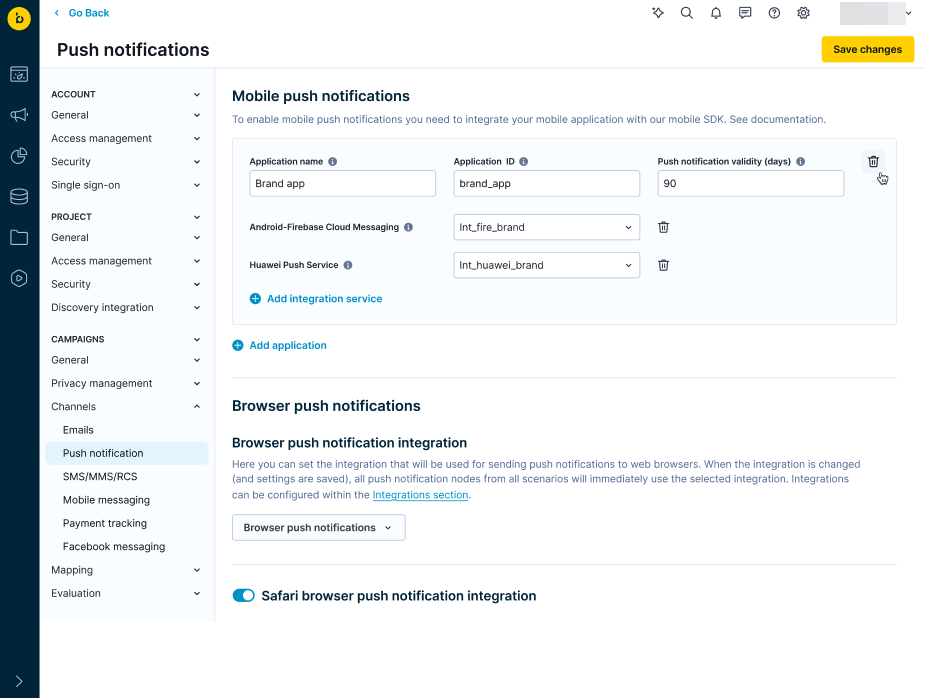Disable Safari browser push notification integration
This screenshot has height=698, width=926.
pyautogui.click(x=243, y=595)
